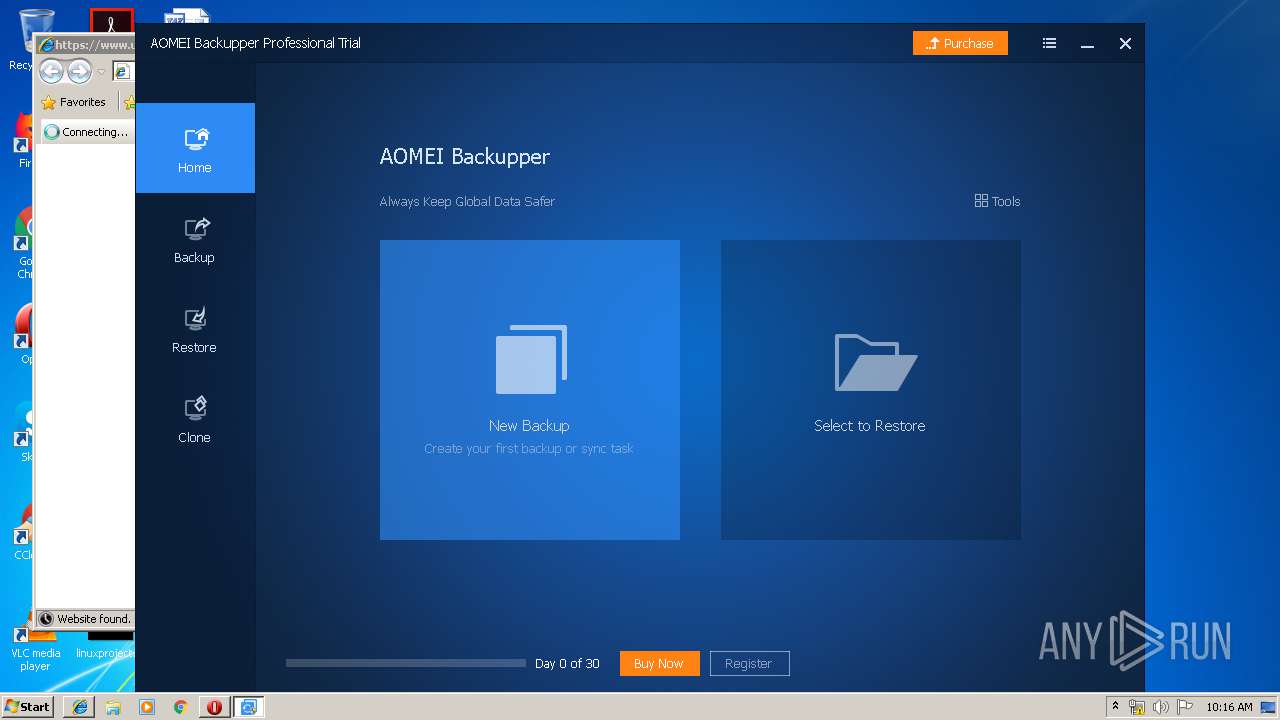Click Forward button in Internet Explorer
Image resolution: width=1280 pixels, height=720 pixels.
(x=79, y=71)
